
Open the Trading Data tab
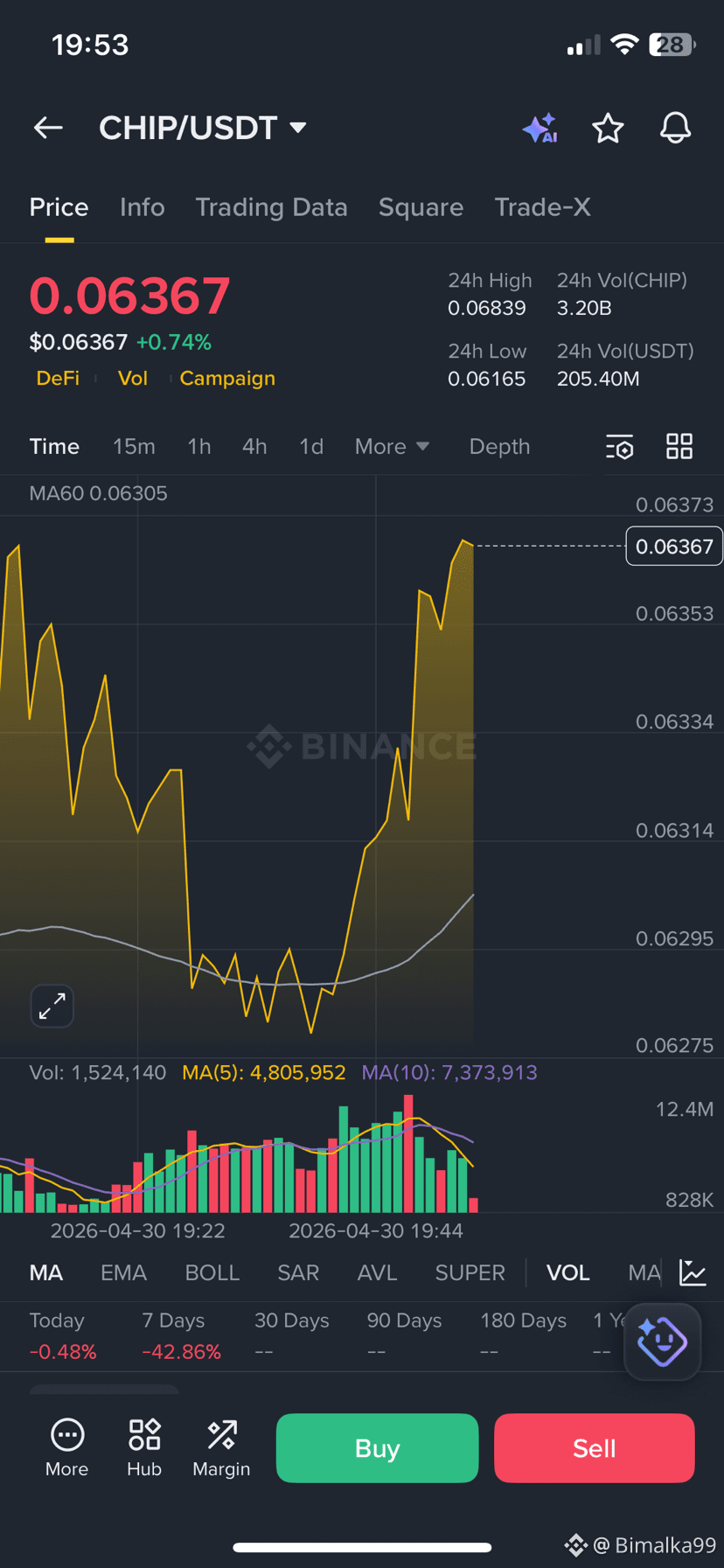[271, 207]
